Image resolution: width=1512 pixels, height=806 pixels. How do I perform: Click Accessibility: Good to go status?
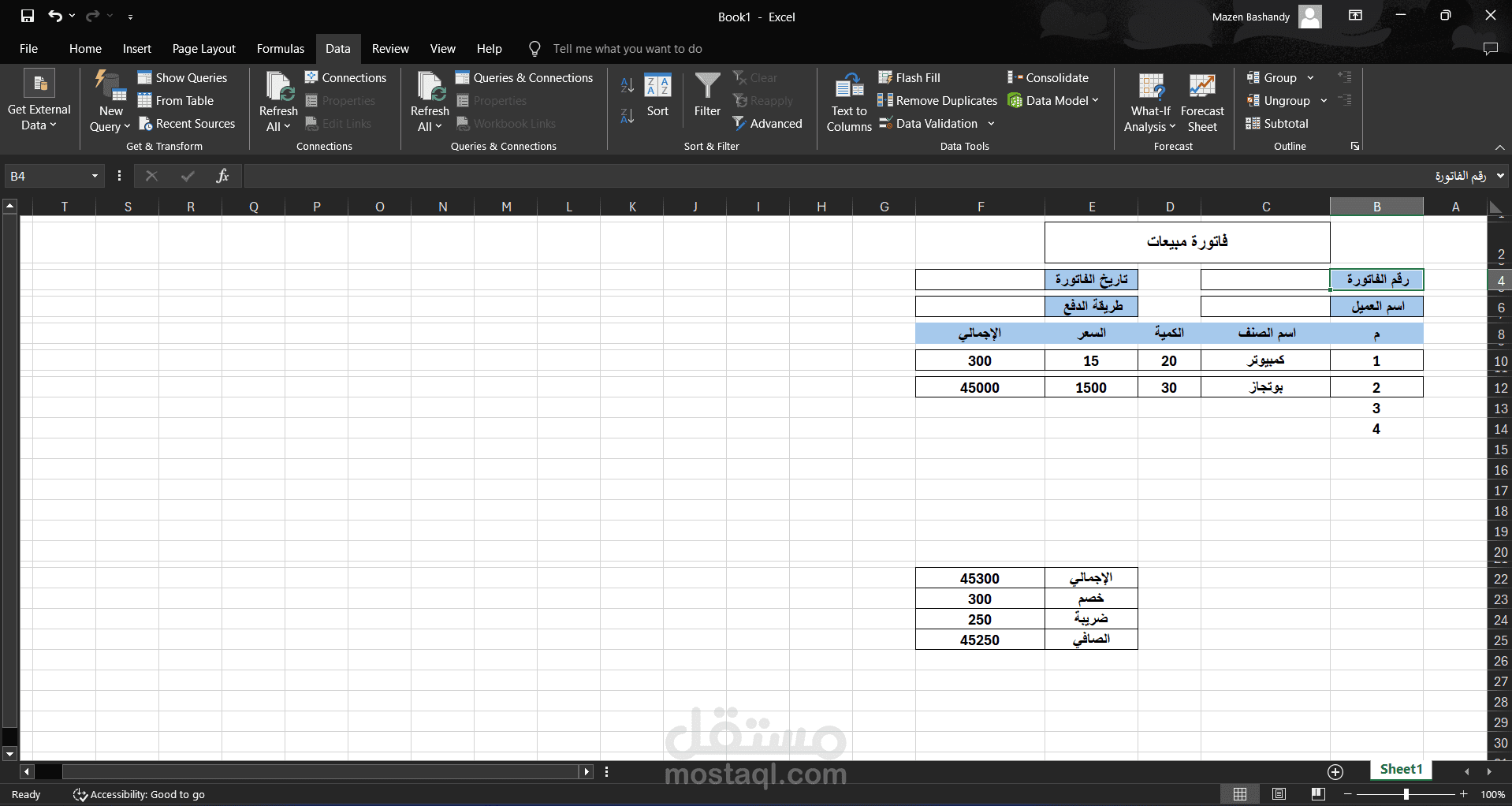pyautogui.click(x=139, y=794)
